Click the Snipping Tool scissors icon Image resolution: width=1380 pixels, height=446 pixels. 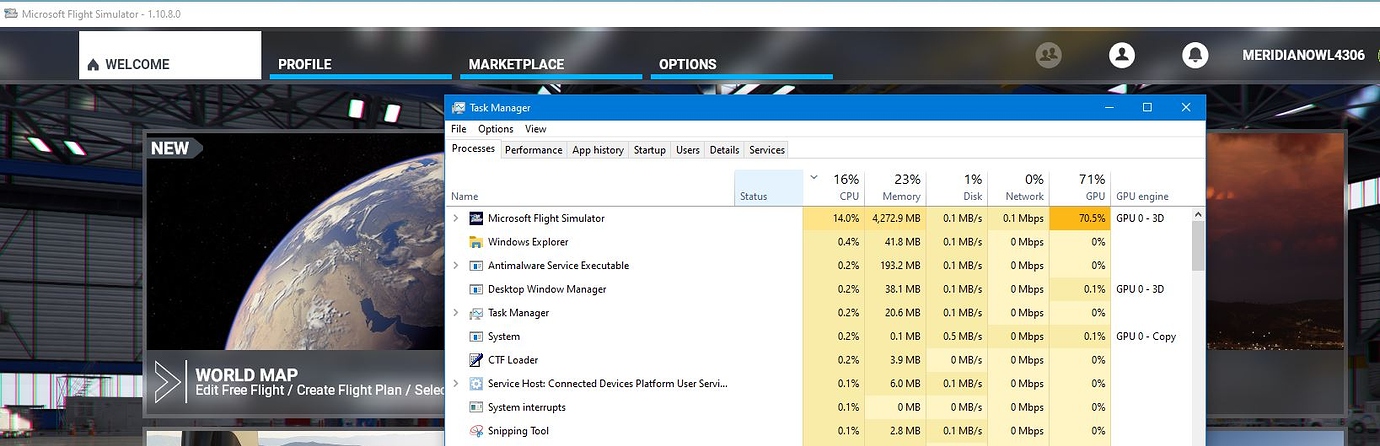tap(476, 431)
